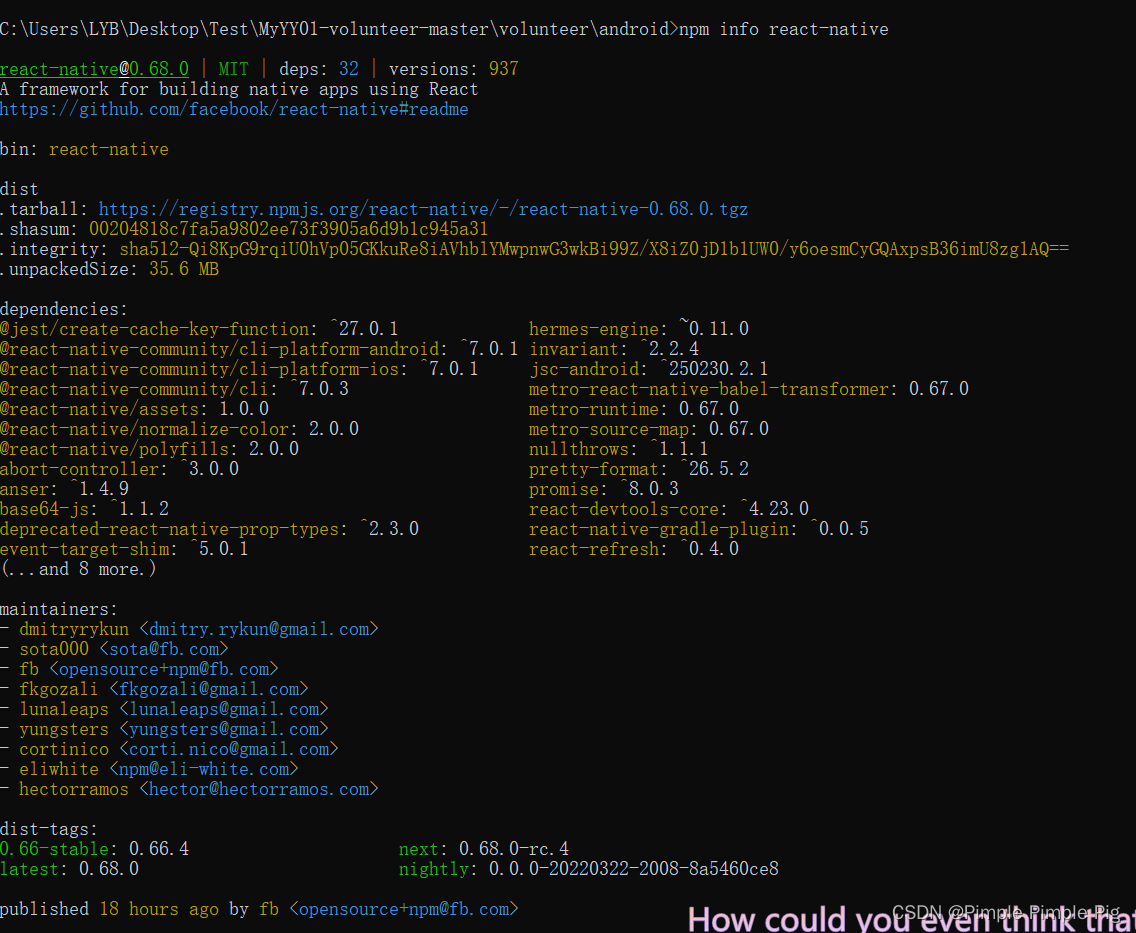Click the dependencies heading
This screenshot has height=933, width=1136.
point(64,309)
